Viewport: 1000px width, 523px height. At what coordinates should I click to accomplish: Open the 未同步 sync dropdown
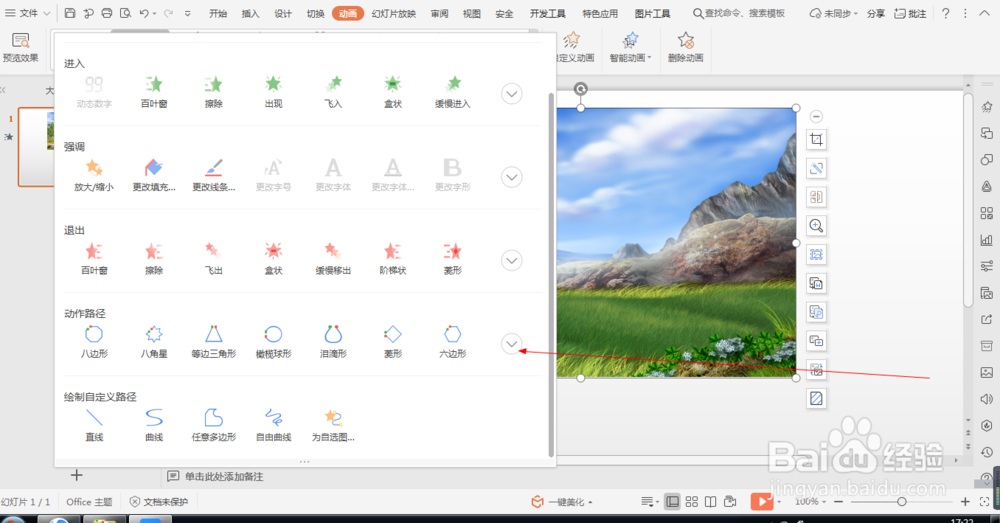pyautogui.click(x=833, y=13)
